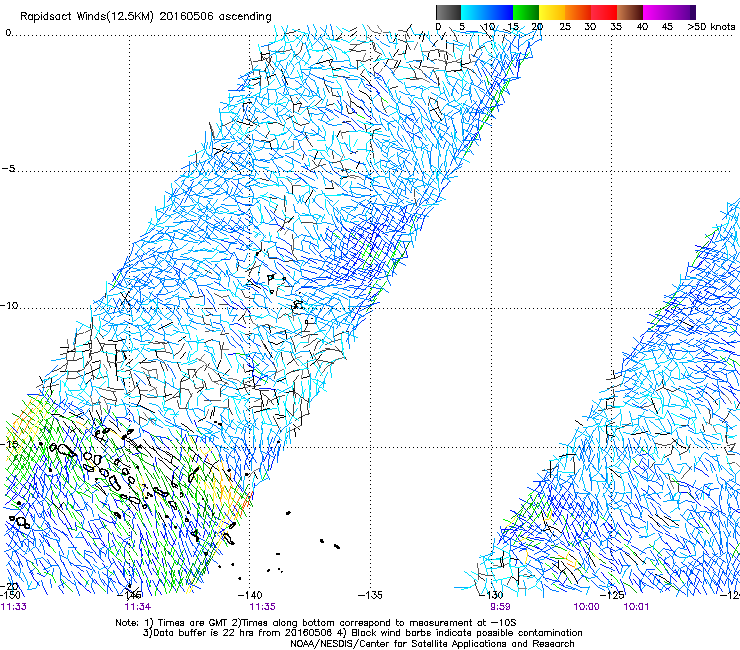Select the orange 25-30 knots legend swatch

coord(578,12)
